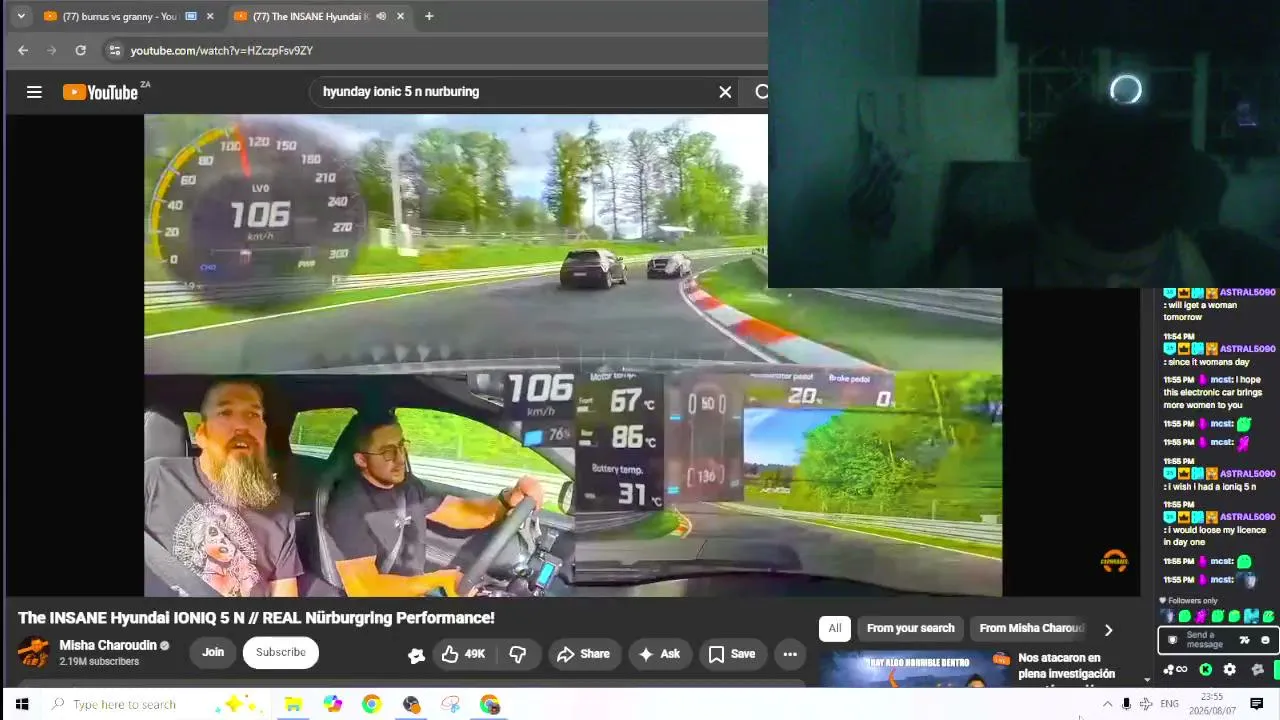Select the All filter chip
This screenshot has height=720, width=1280.
click(835, 628)
